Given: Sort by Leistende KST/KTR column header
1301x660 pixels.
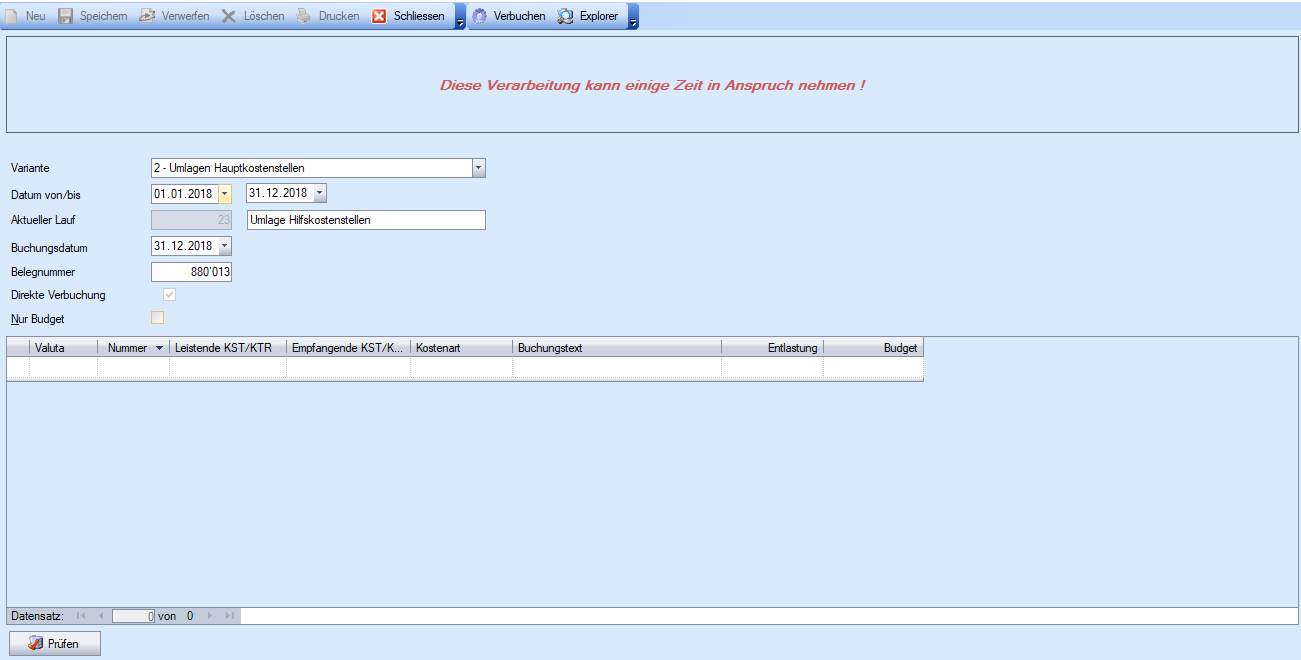Looking at the screenshot, I should click(x=227, y=348).
